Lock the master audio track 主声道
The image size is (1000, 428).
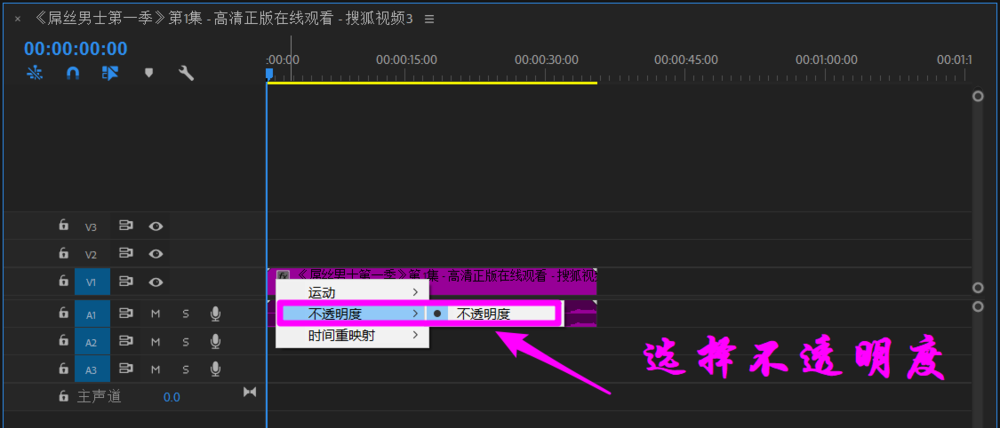63,396
